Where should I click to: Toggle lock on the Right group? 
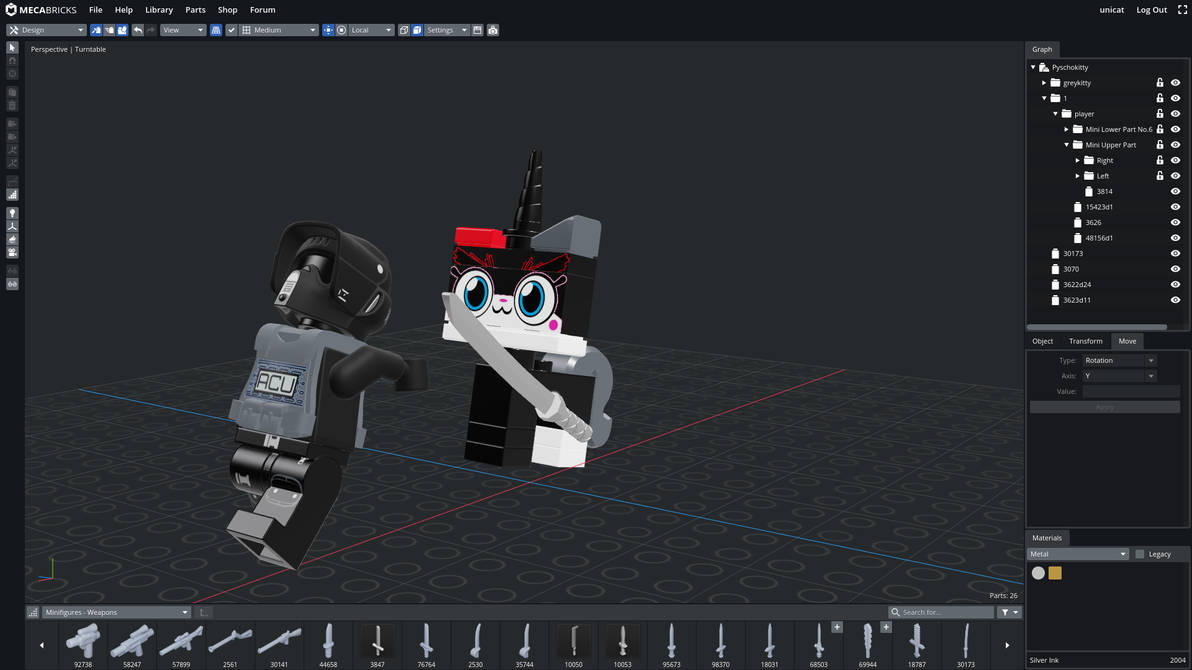click(1160, 160)
